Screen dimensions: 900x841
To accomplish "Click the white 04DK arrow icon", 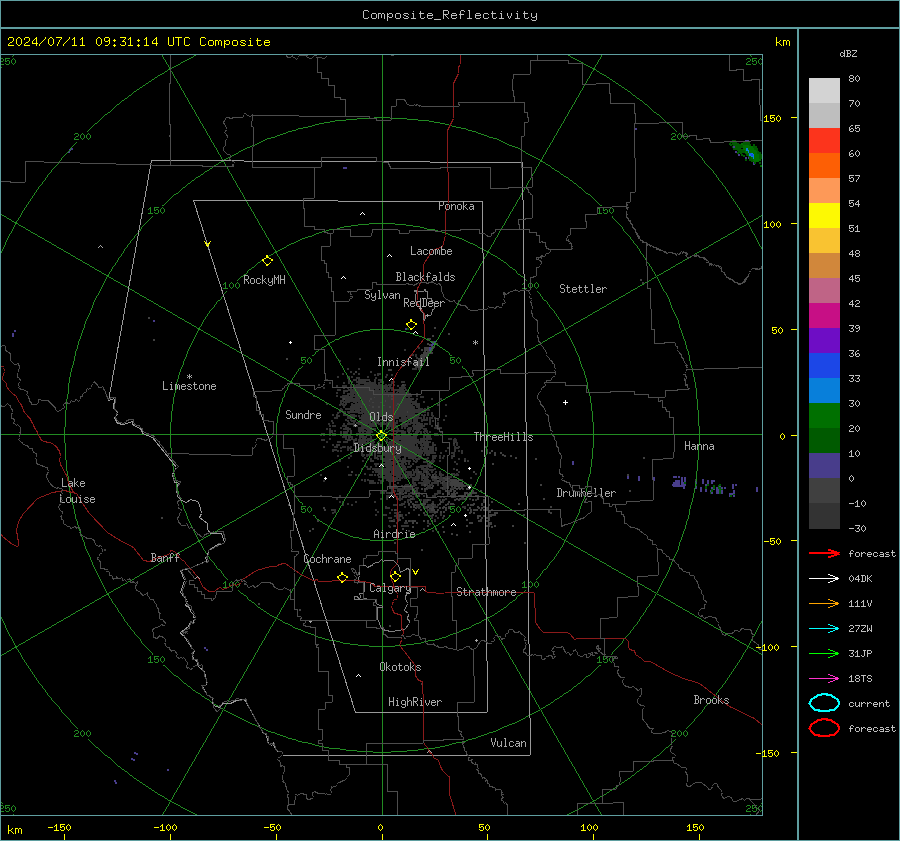I will click(x=824, y=579).
